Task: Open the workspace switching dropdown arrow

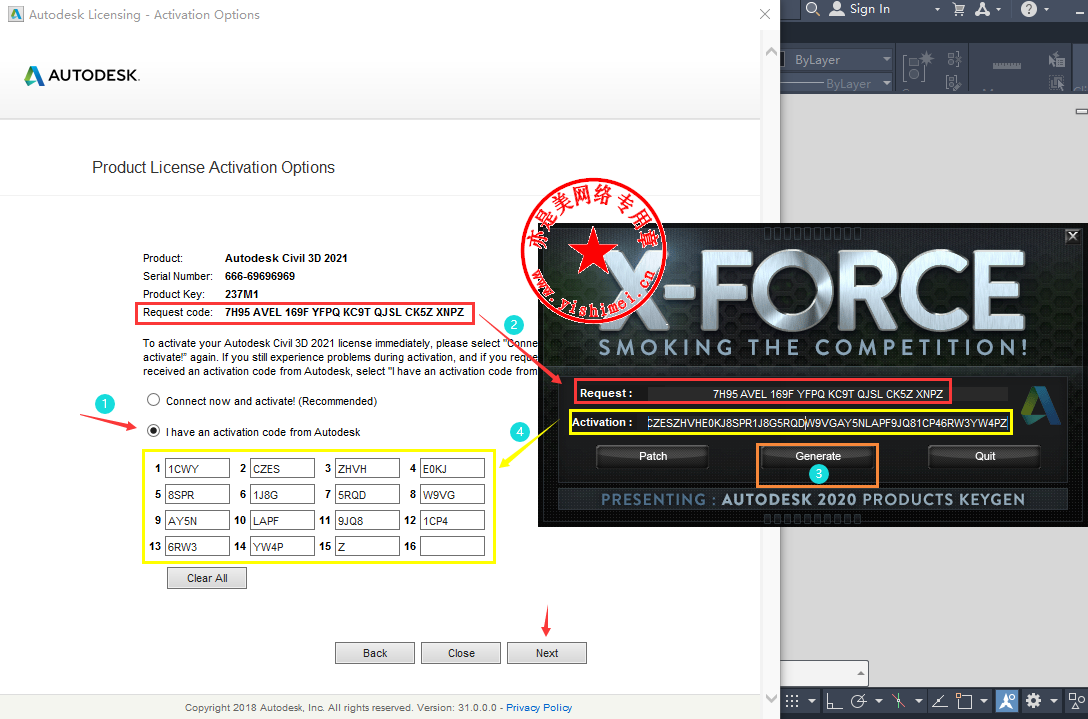Action: pyautogui.click(x=1053, y=702)
